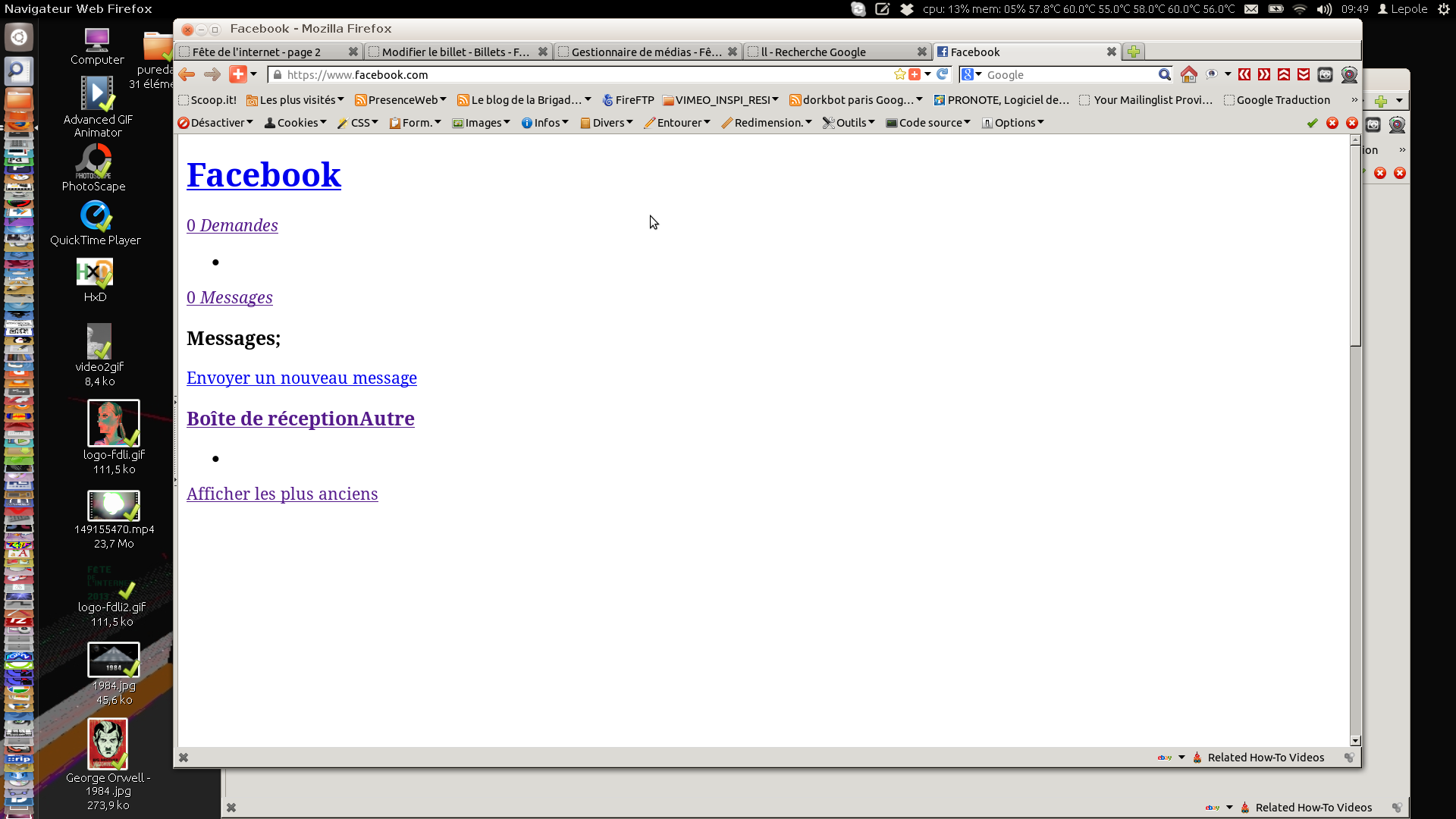Click the 'Envoyer un nouveau message' link

click(301, 378)
